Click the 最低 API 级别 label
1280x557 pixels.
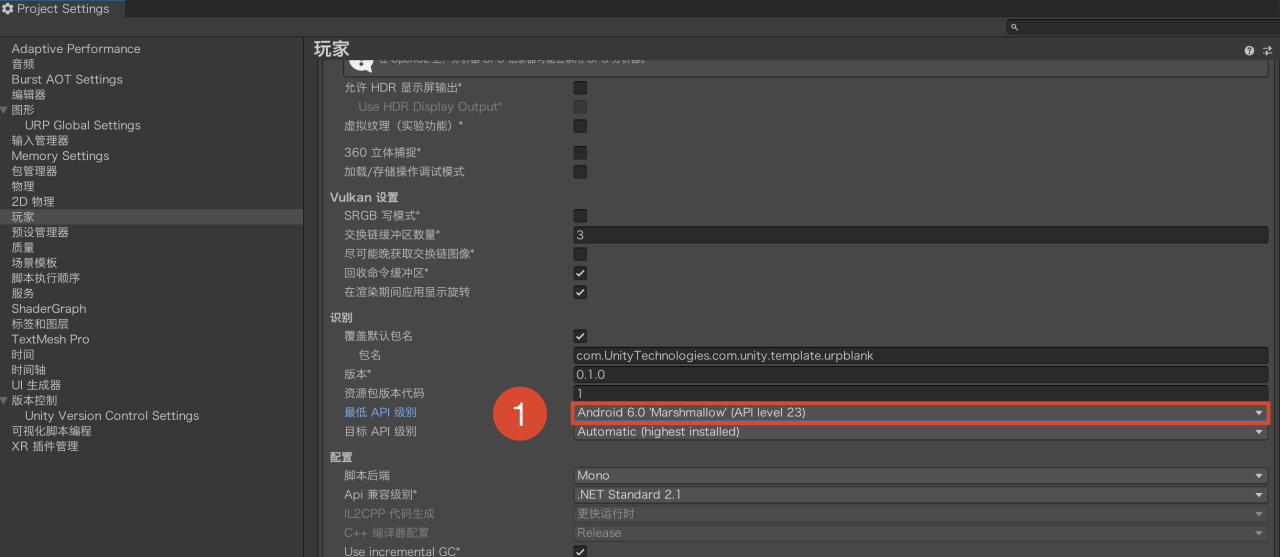point(380,413)
